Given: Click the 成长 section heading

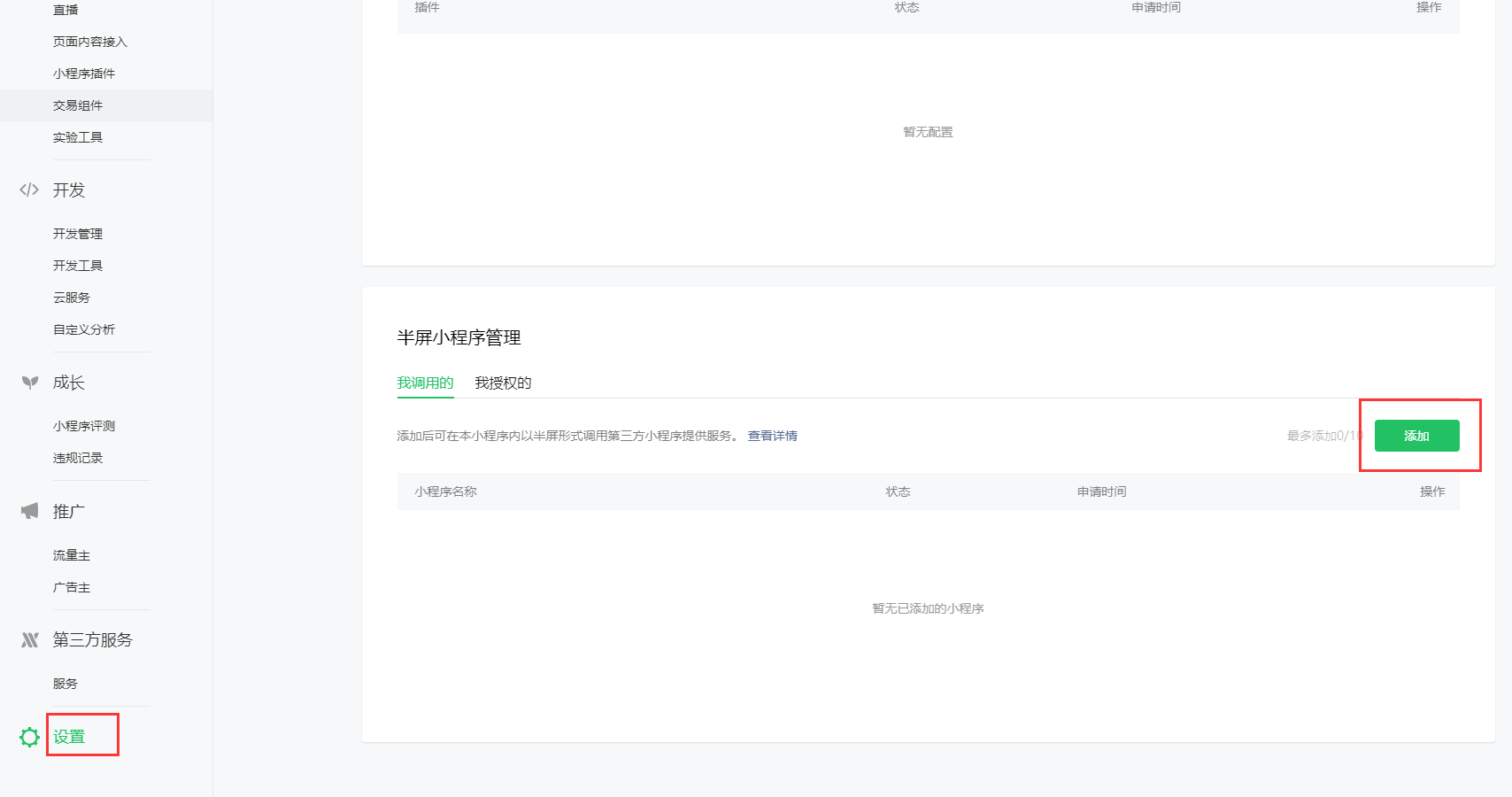Looking at the screenshot, I should 69,383.
